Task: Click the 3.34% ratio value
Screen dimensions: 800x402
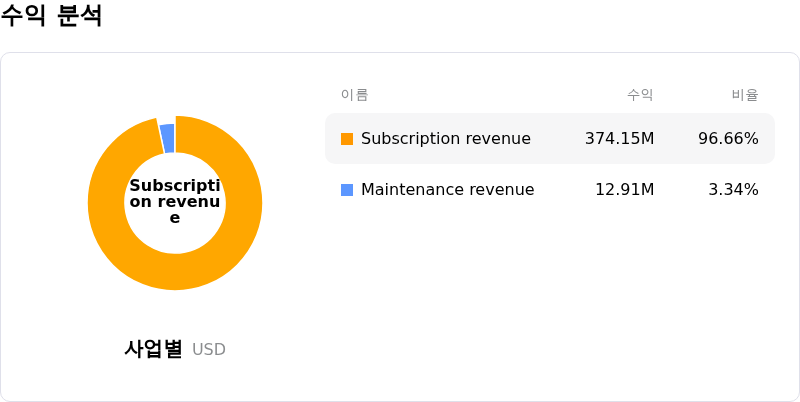Action: (x=734, y=190)
